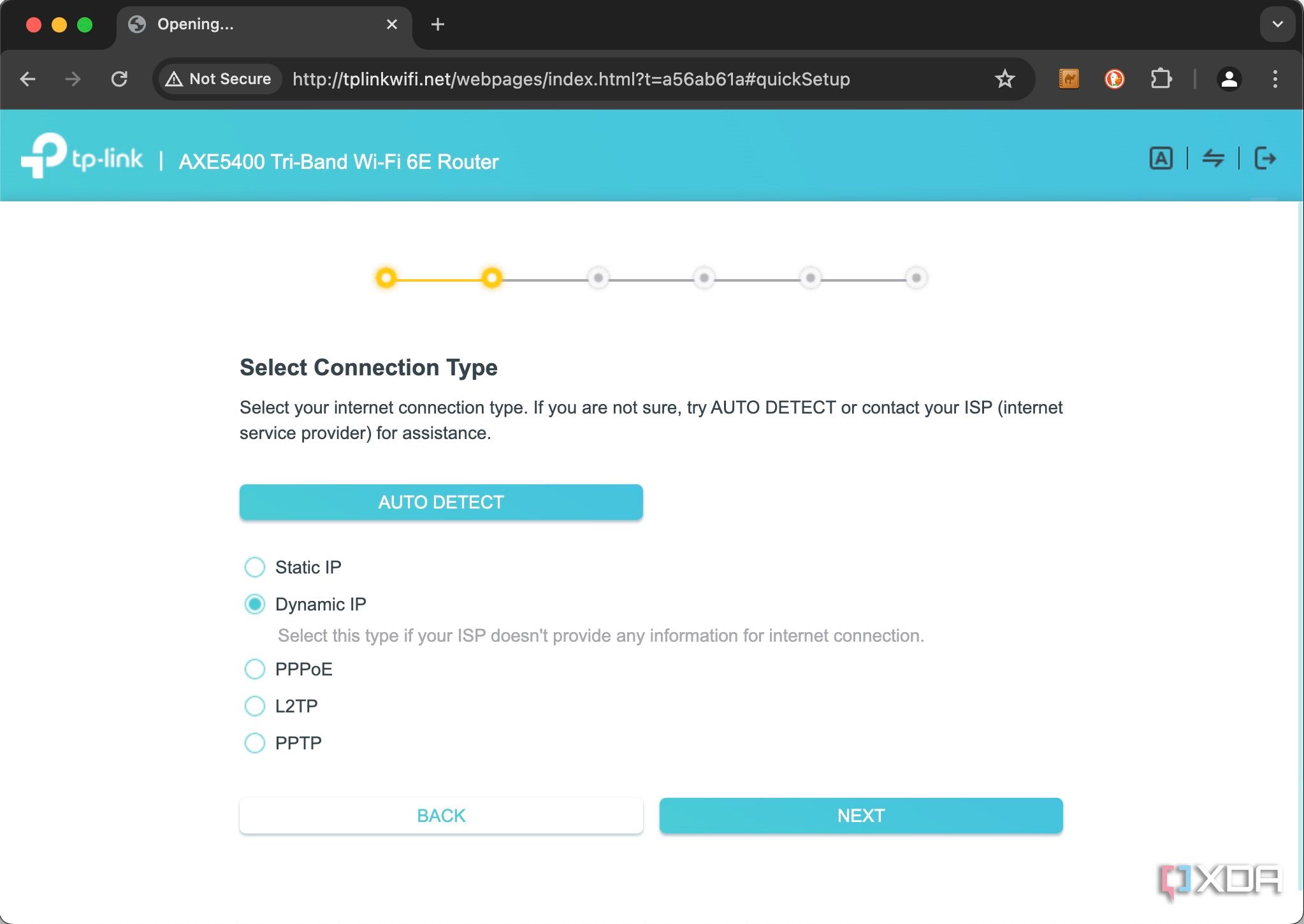Click the first setup progress step dot

386,278
